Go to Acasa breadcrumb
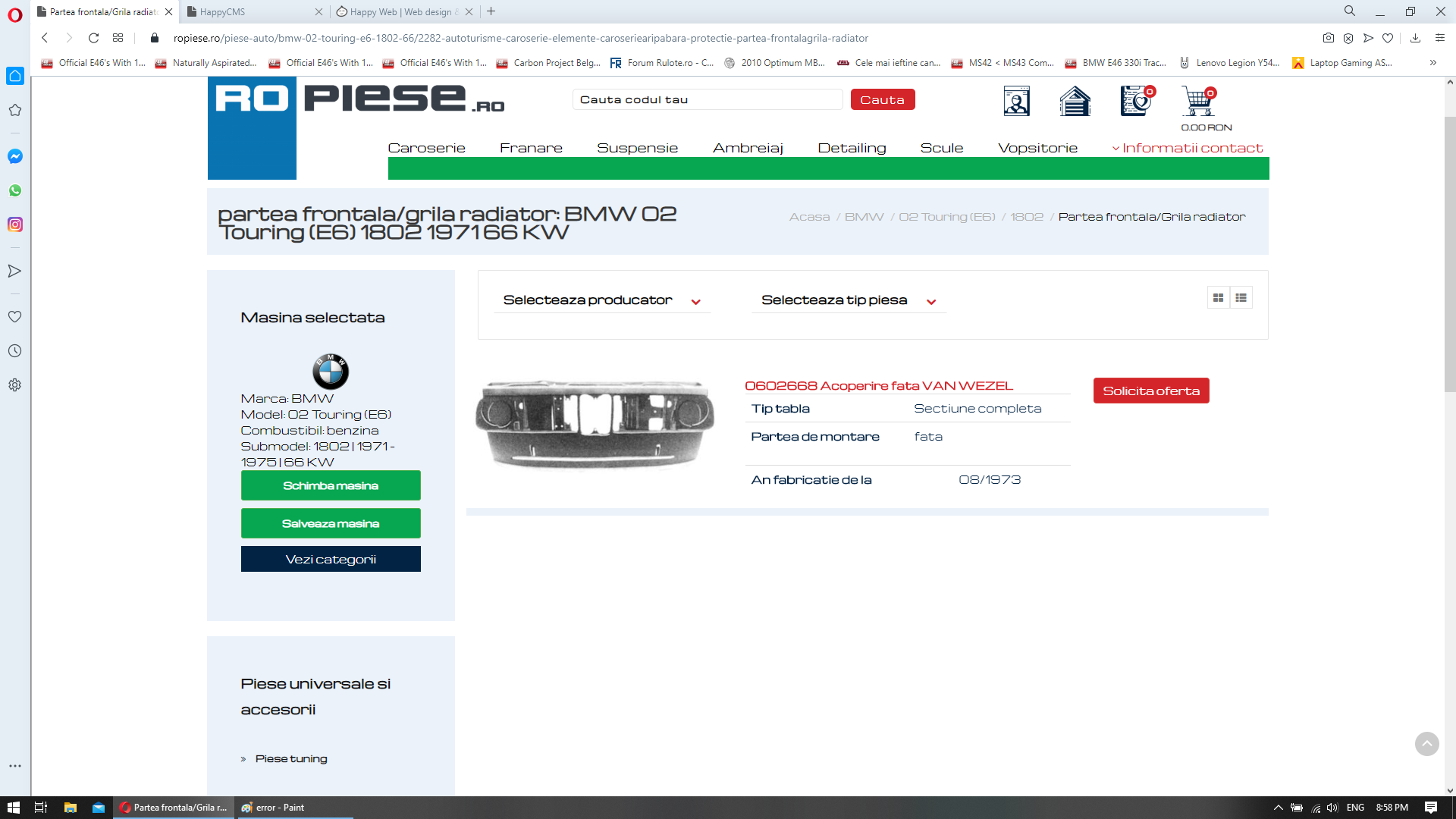The image size is (1456, 819). tap(809, 217)
